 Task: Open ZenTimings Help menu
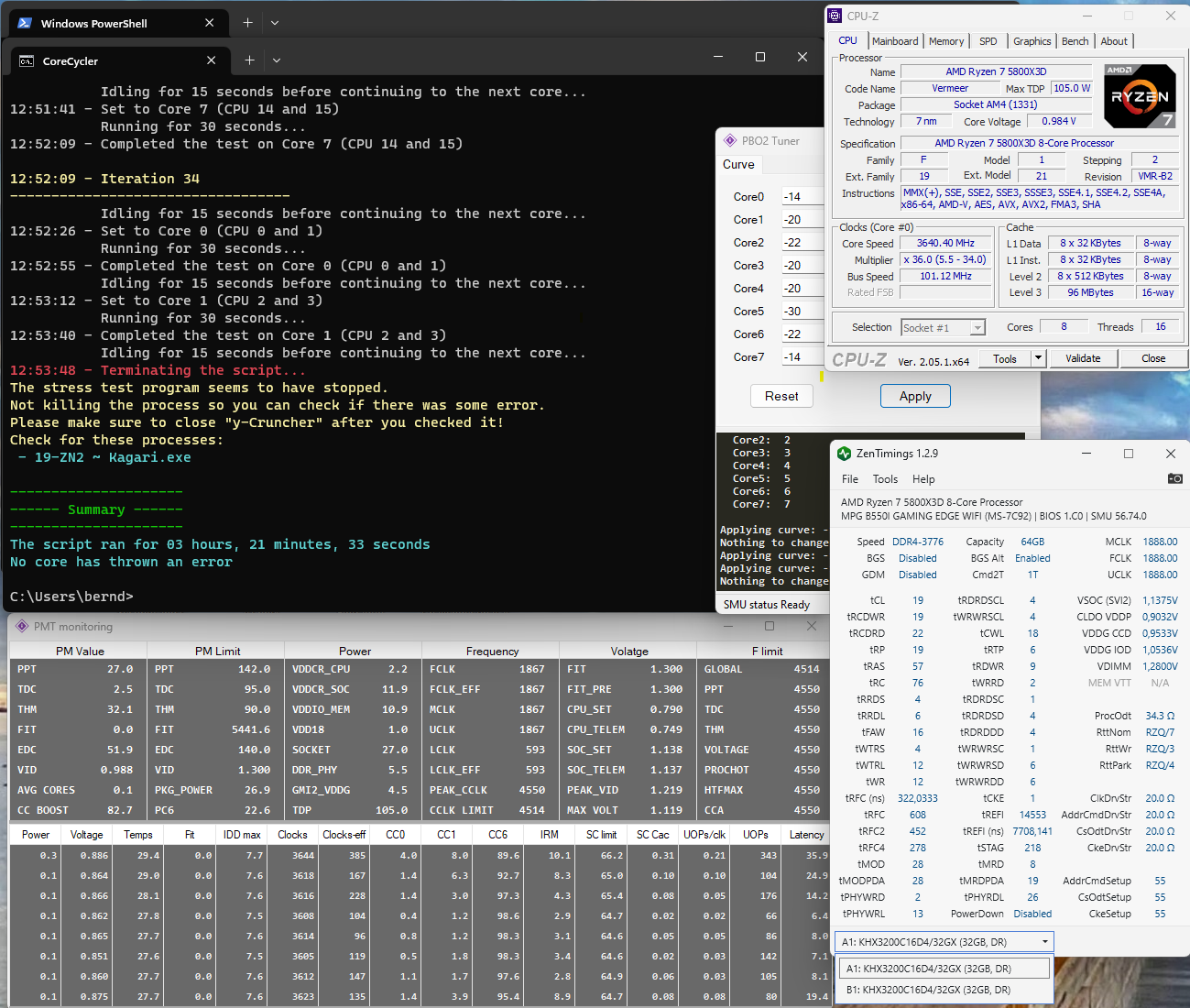point(923,479)
